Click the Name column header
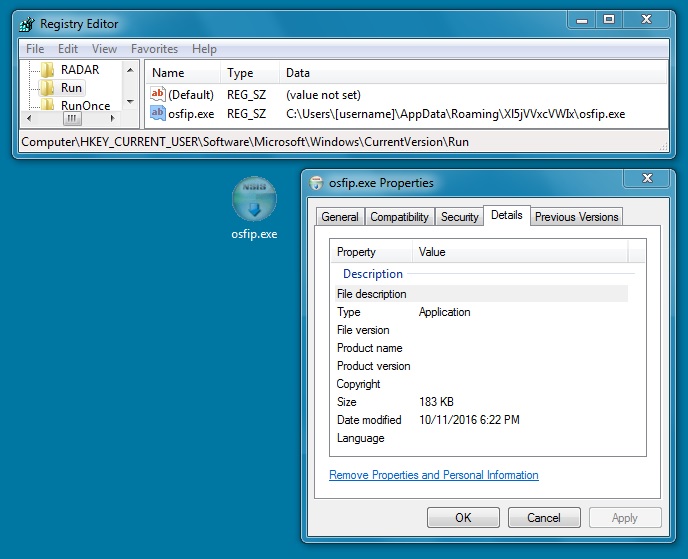 pyautogui.click(x=183, y=73)
